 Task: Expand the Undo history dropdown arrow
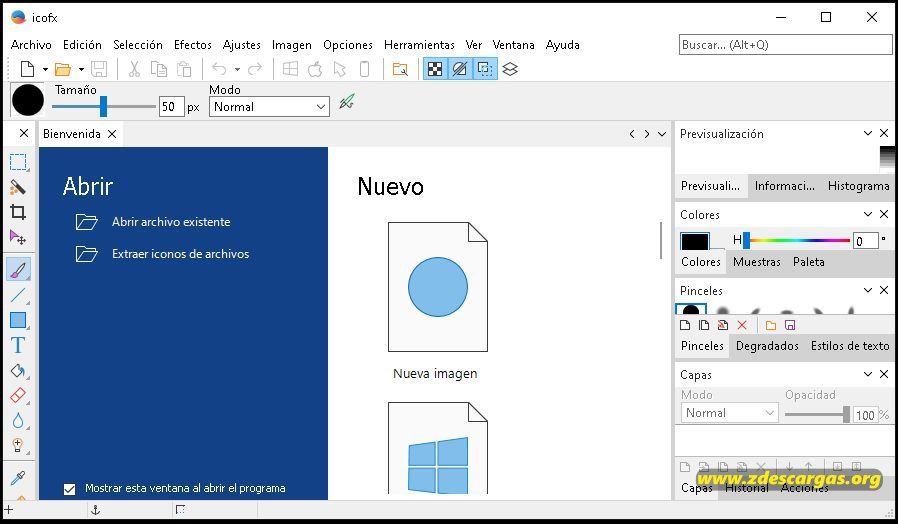coord(237,69)
